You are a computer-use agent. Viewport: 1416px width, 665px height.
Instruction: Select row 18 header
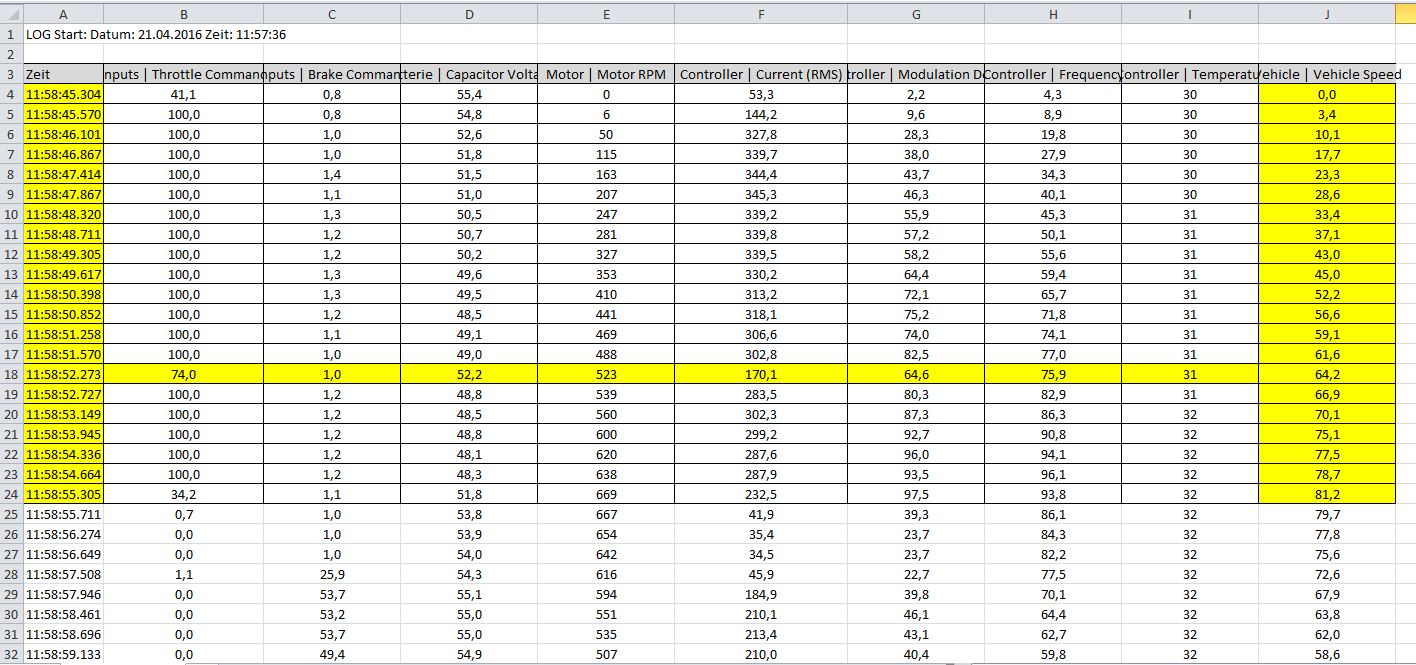click(11, 374)
